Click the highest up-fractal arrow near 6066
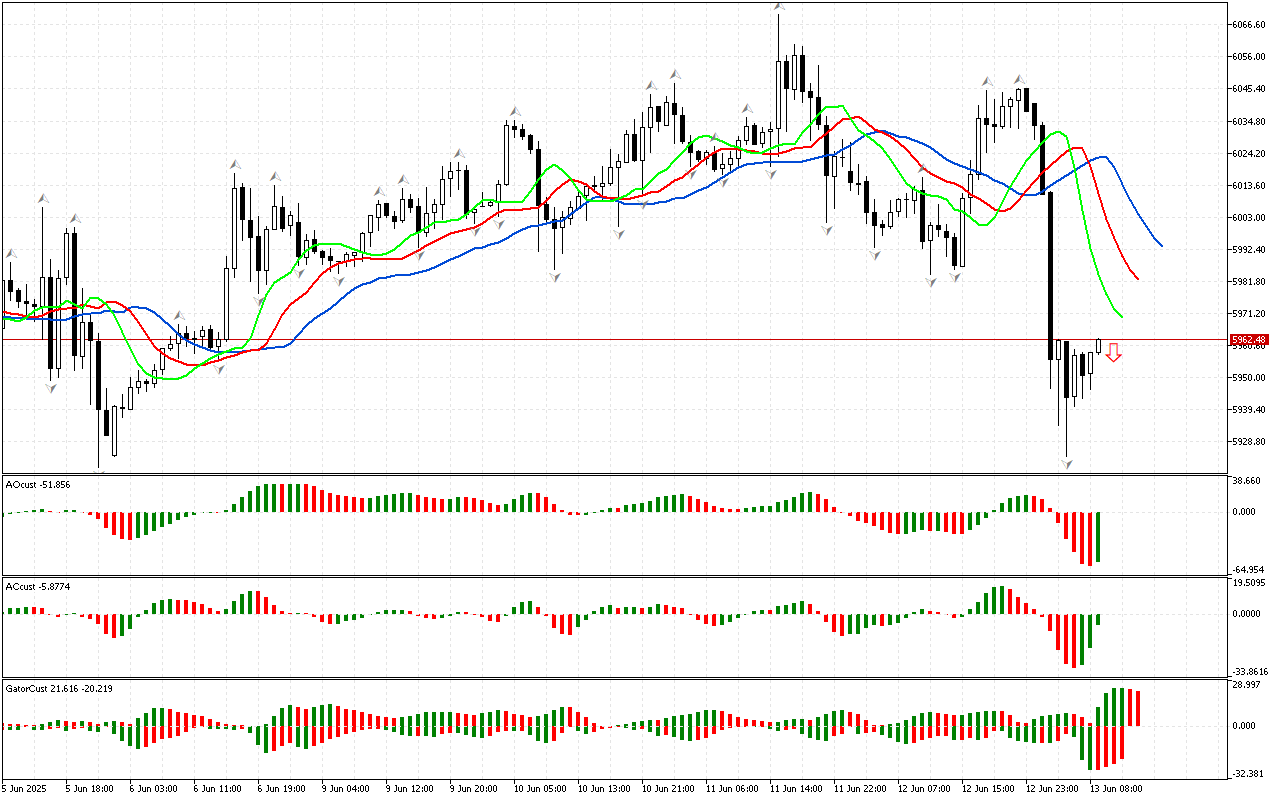Viewport: 1280px width, 800px height. 778,8
